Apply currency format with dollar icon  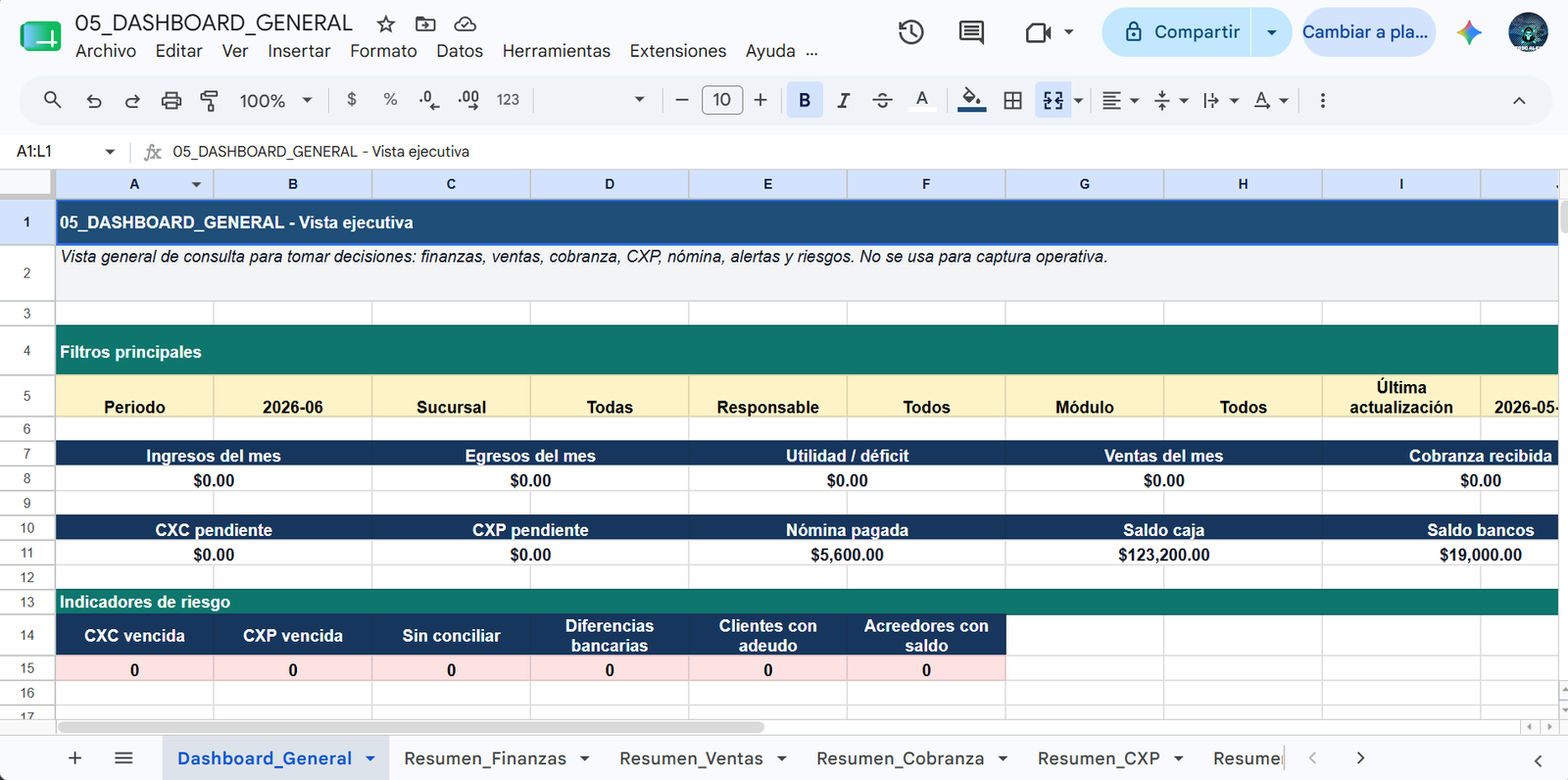coord(352,100)
